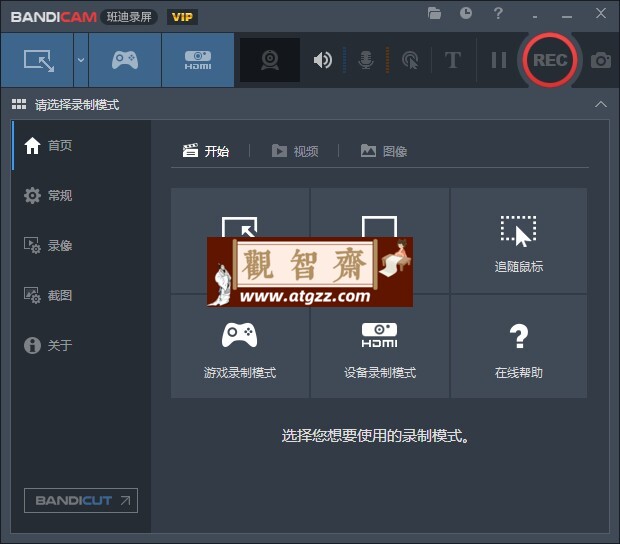Viewport: 620px width, 544px height.
Task: Open the 常规 general settings
Action: tap(81, 195)
